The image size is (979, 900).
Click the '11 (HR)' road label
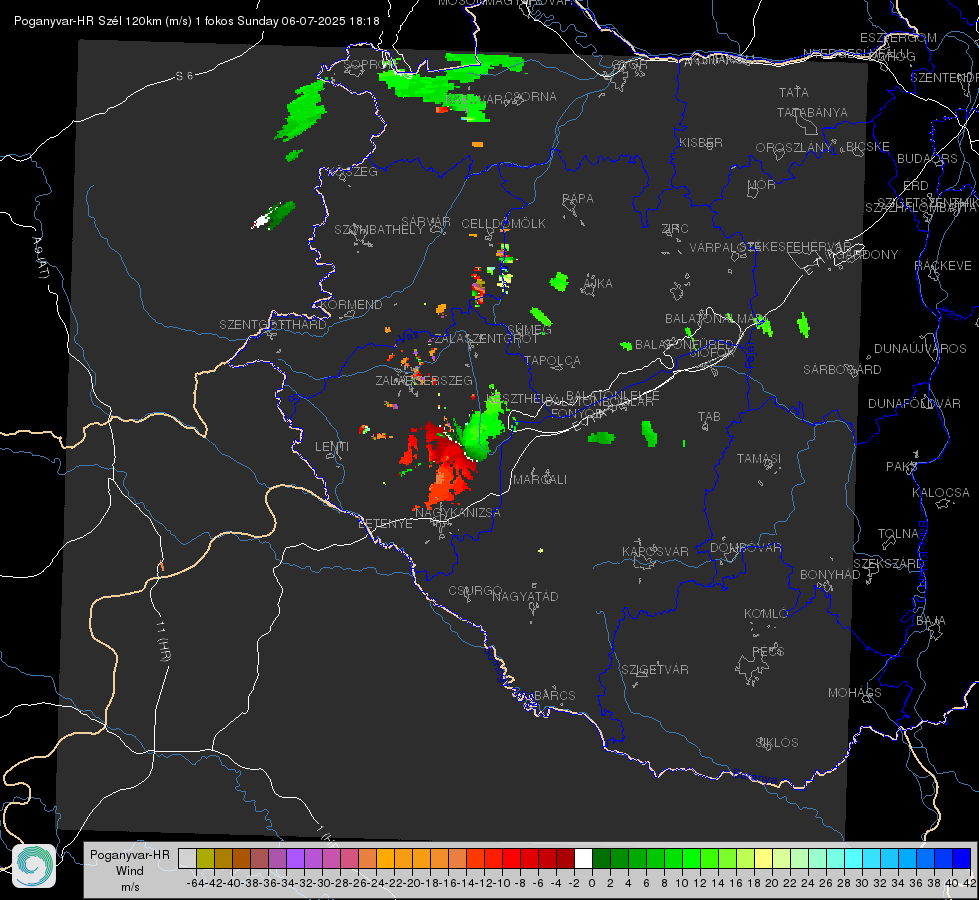[x=163, y=640]
